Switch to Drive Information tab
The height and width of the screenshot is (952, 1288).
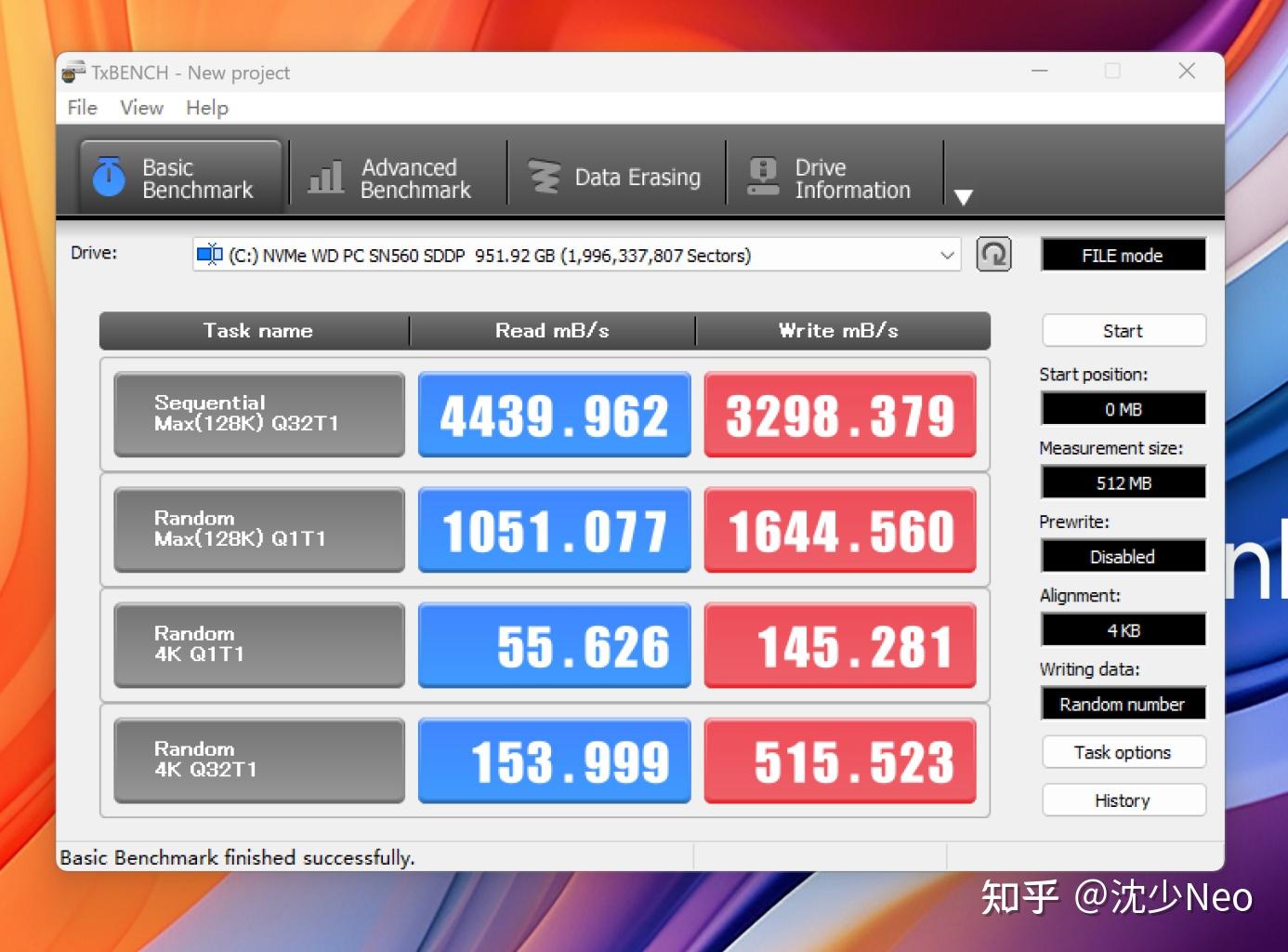tap(835, 178)
